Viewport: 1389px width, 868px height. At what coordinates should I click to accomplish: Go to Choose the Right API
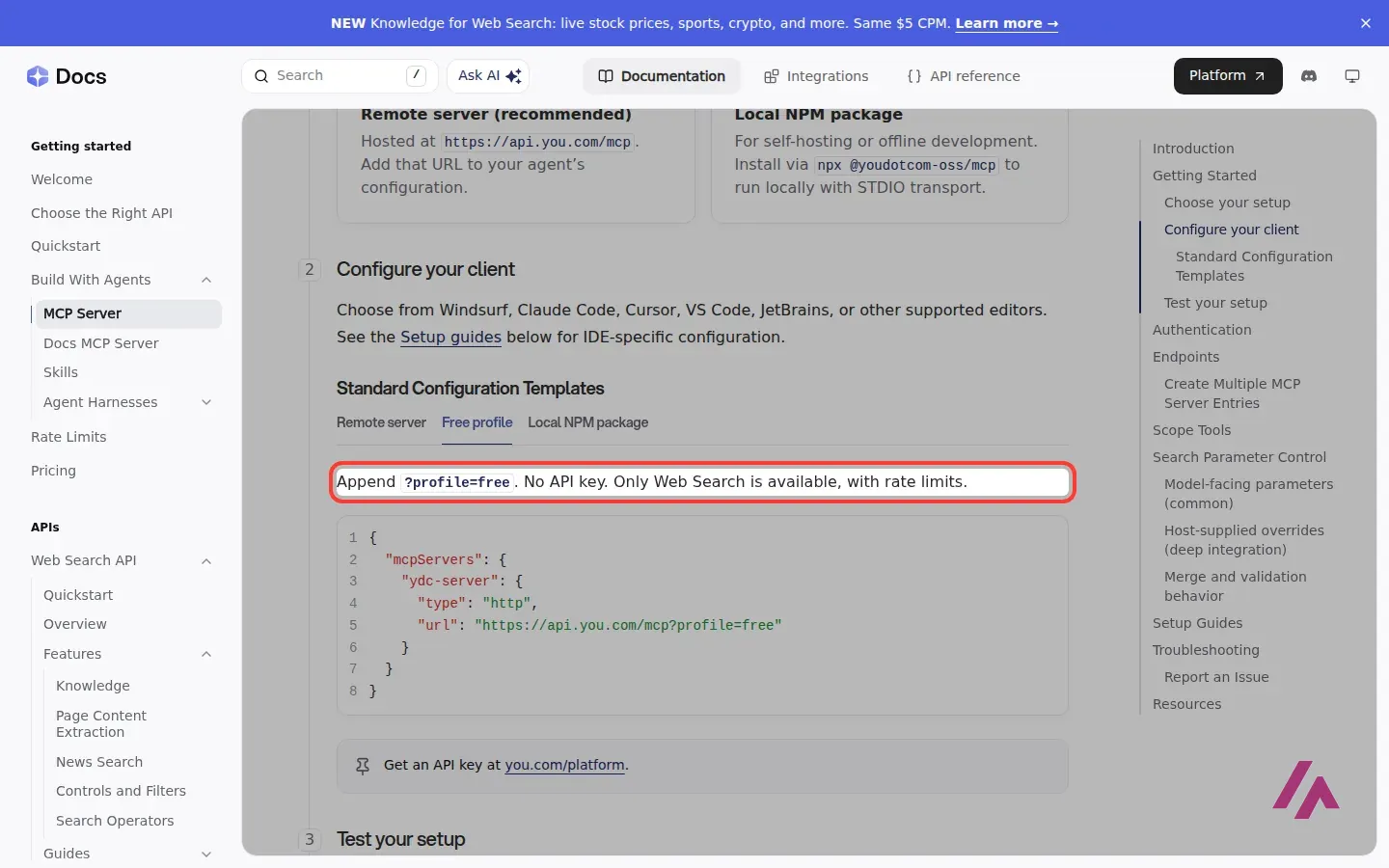101,213
